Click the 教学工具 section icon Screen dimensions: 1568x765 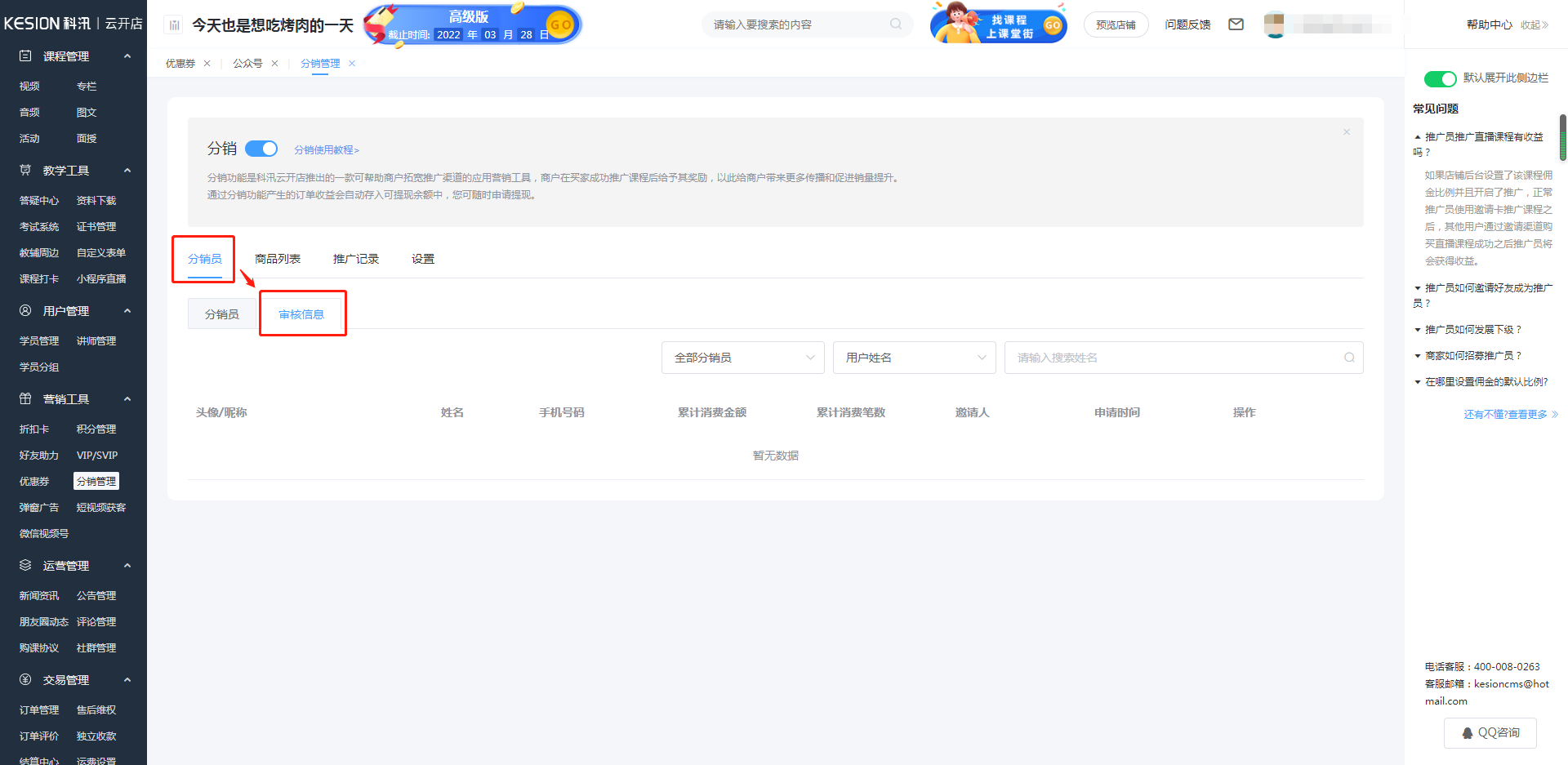click(x=25, y=171)
